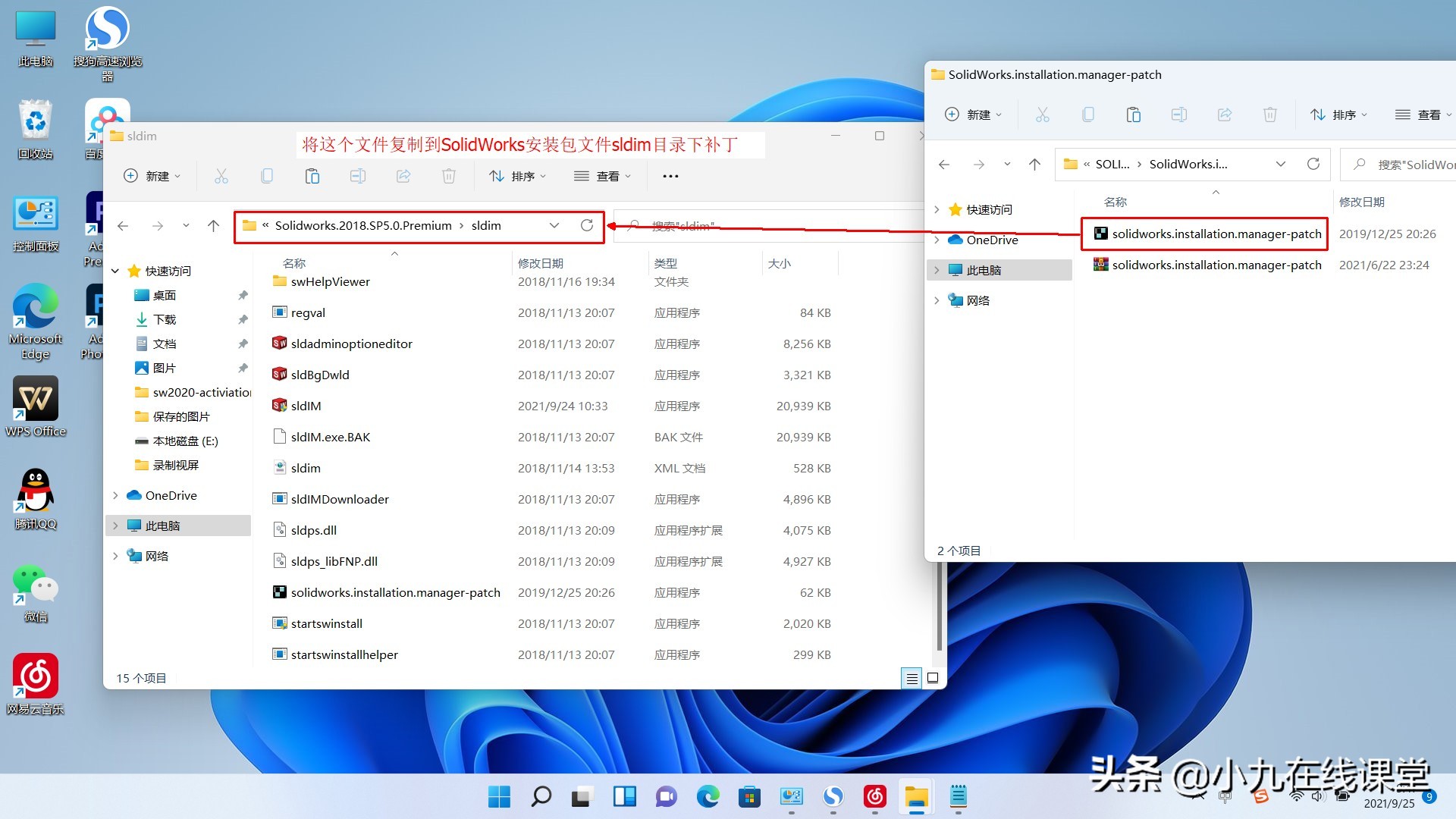Click the Paste icon in the left window toolbar
1456x819 pixels.
click(x=312, y=176)
